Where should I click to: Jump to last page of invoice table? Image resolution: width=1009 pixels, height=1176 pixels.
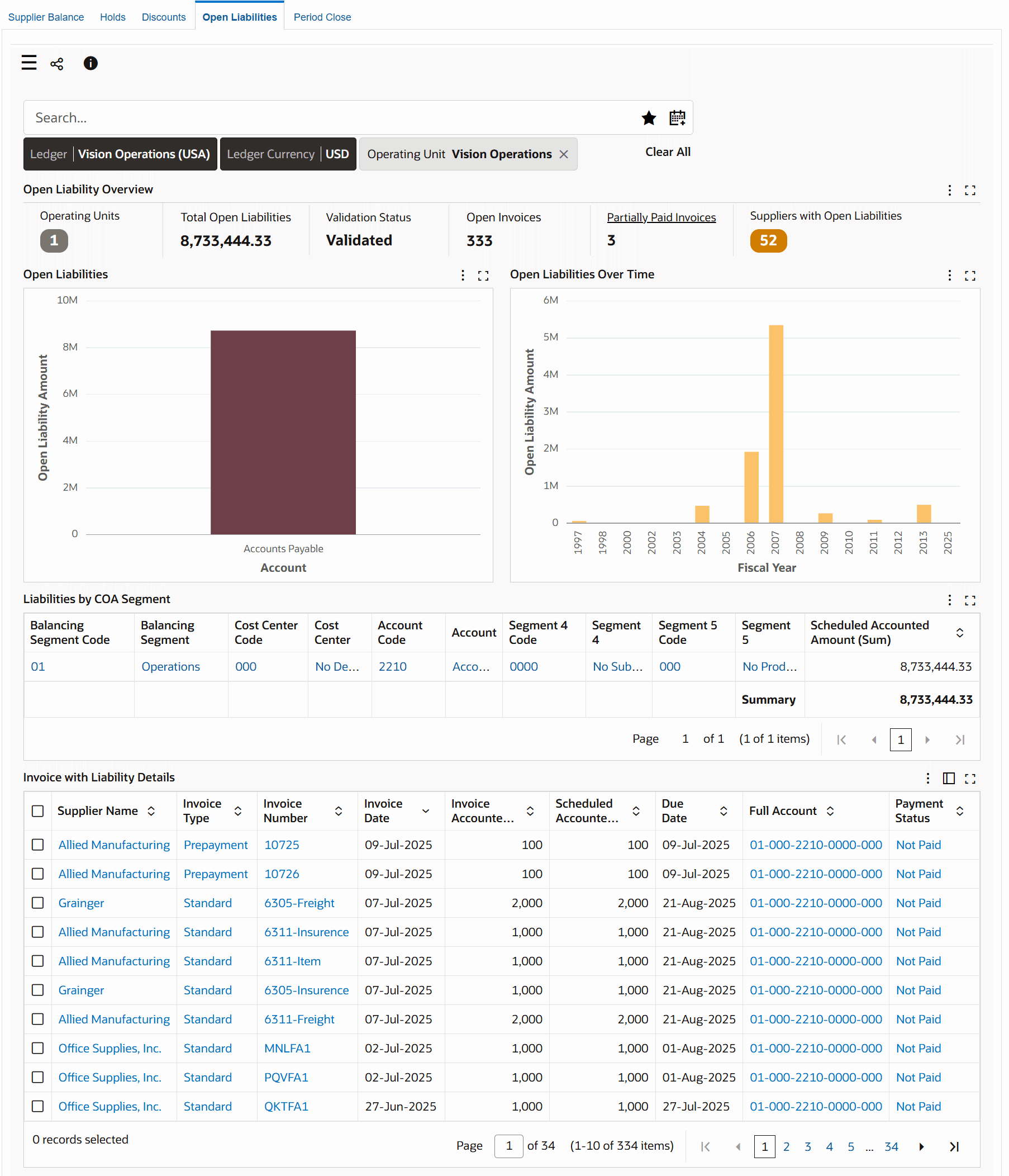click(955, 1146)
